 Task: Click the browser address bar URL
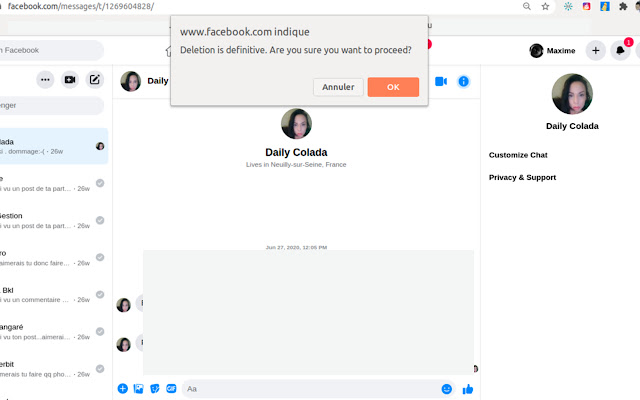click(x=81, y=6)
